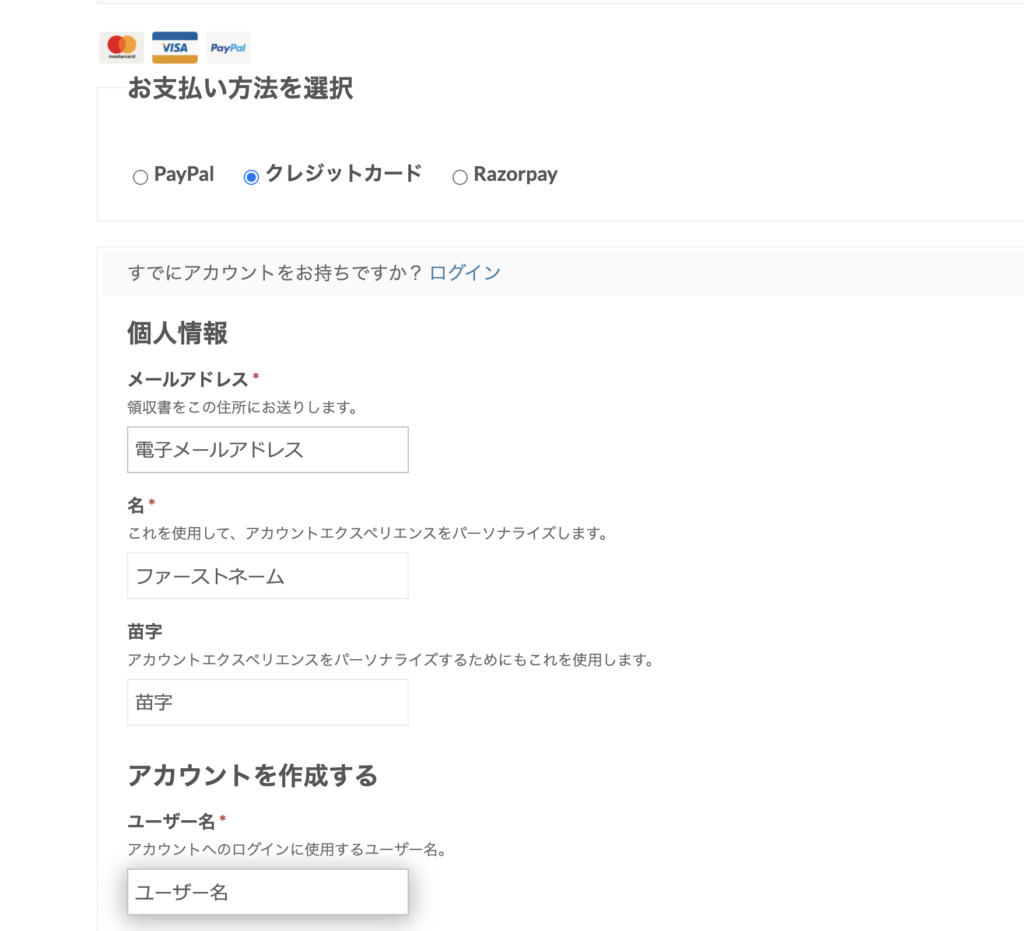Click the 名 label above the first name field

pos(136,505)
